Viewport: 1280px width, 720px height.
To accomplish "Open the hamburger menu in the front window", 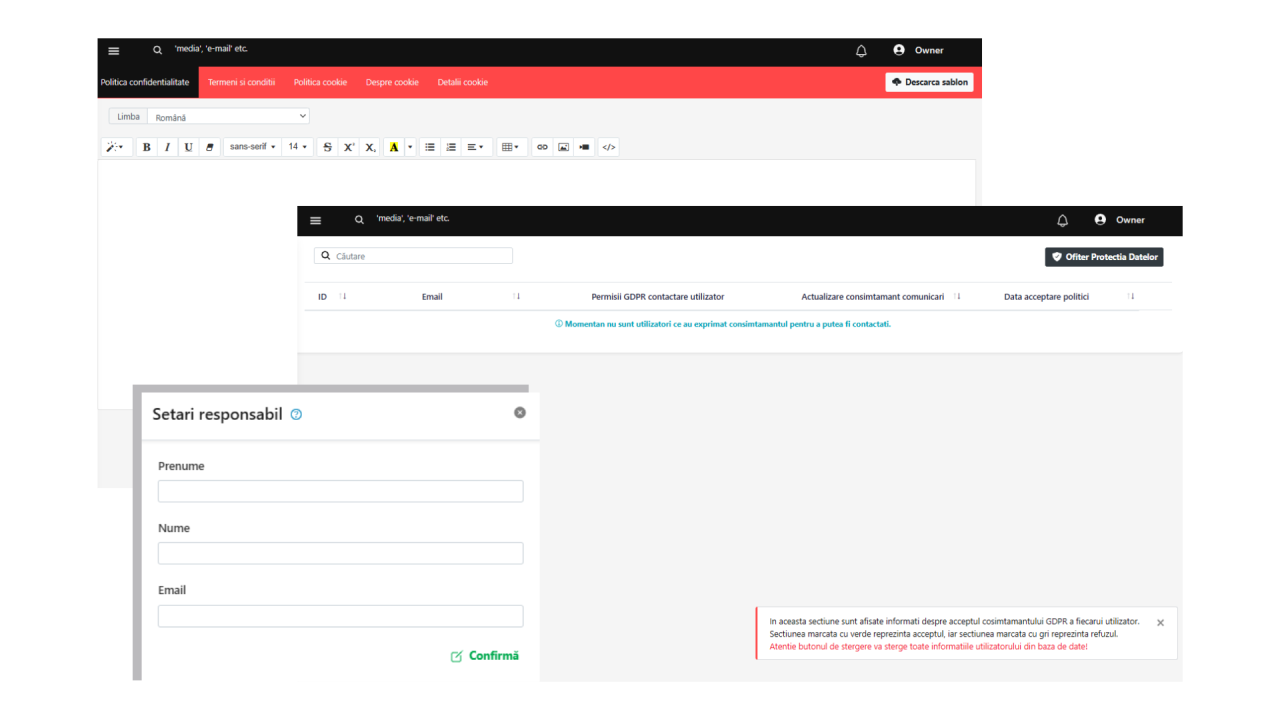I will tap(316, 220).
